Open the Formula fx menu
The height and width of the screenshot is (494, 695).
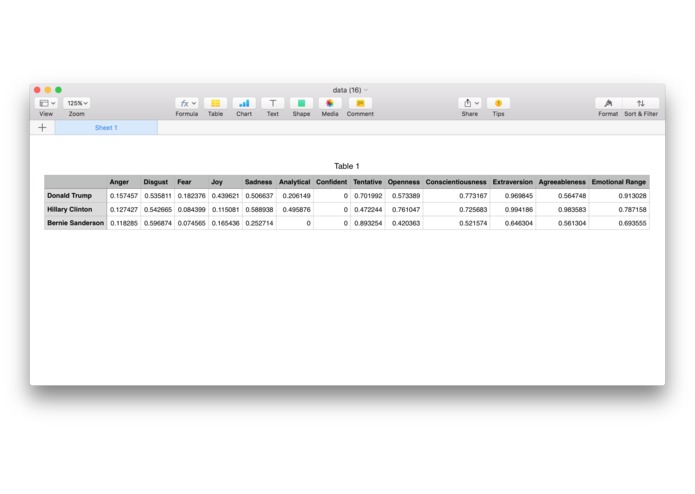point(187,103)
